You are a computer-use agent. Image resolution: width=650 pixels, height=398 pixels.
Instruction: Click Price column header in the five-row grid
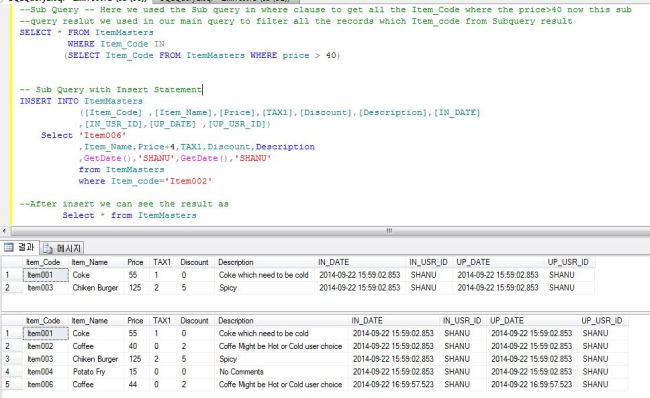coord(137,321)
